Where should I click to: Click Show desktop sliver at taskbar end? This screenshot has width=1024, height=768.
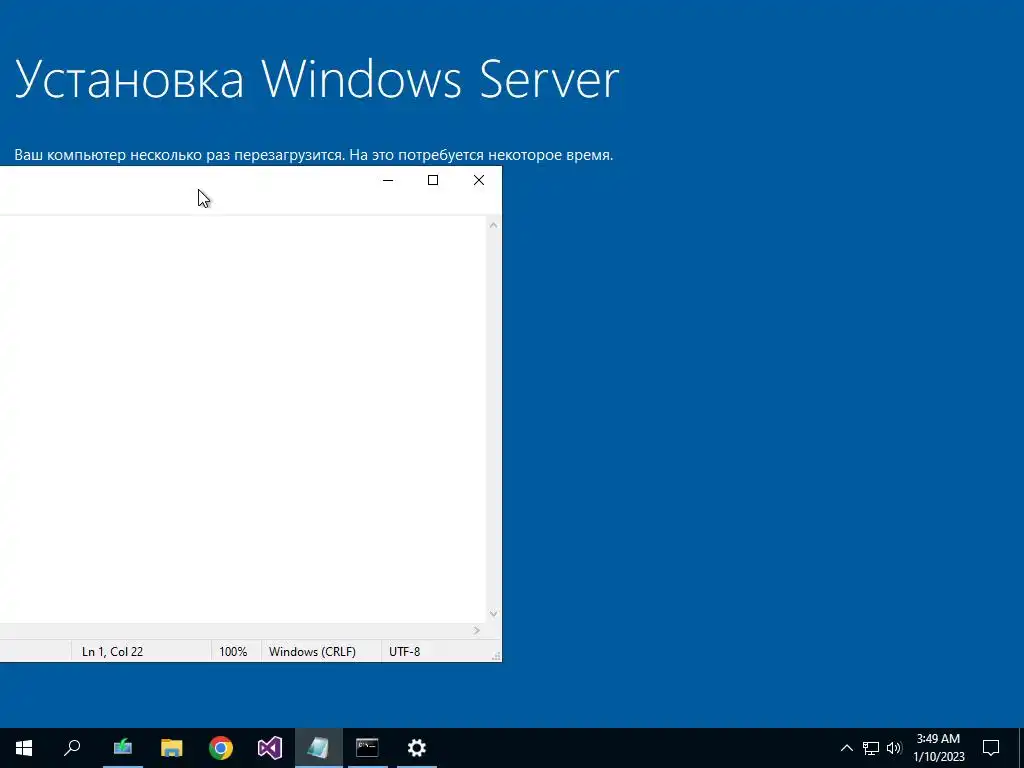pos(1021,748)
